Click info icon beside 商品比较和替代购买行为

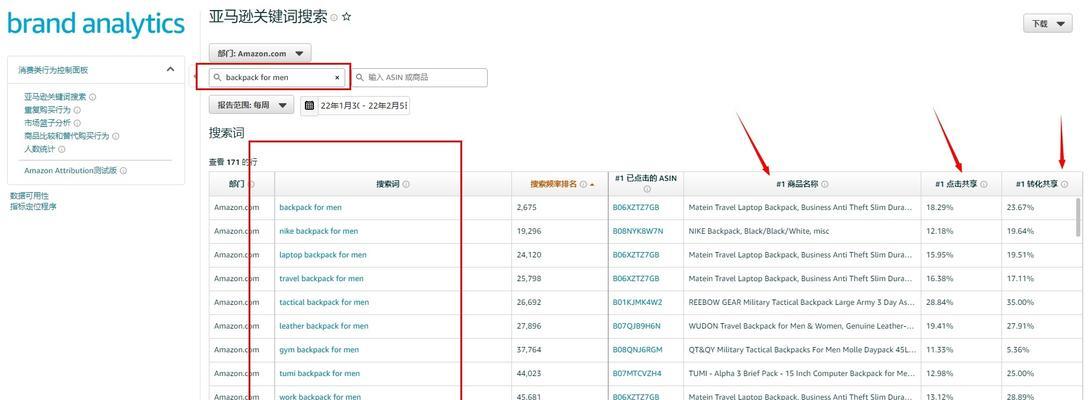point(116,136)
